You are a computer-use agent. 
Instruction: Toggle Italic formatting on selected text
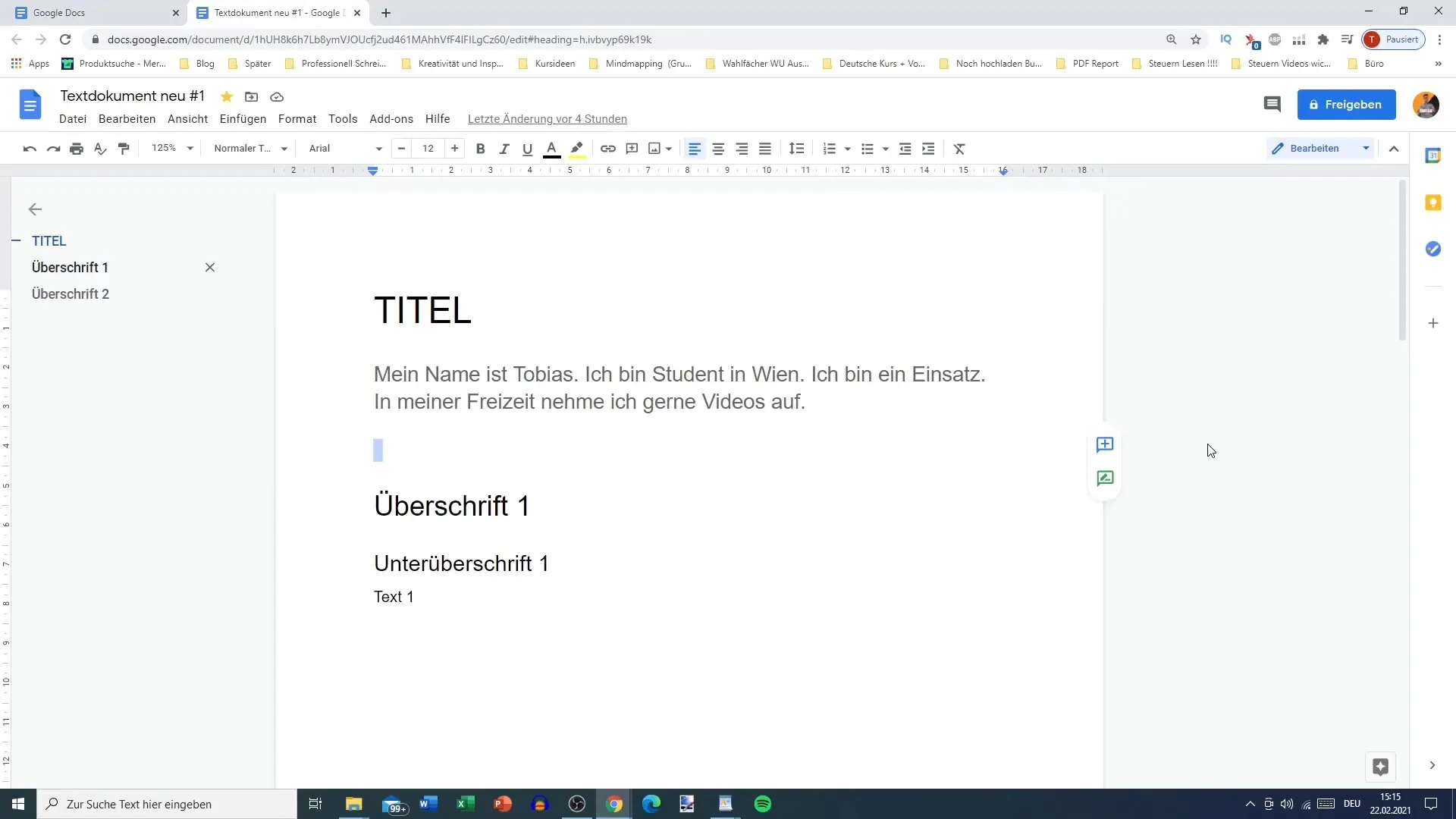504,148
